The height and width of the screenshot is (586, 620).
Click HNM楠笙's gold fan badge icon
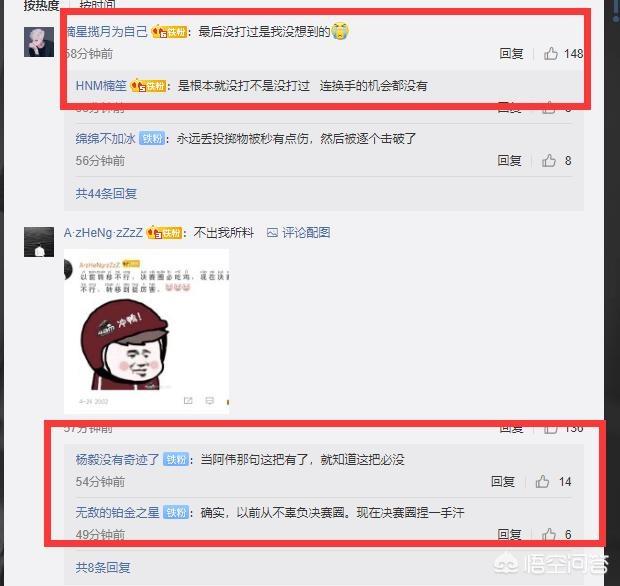[x=148, y=85]
